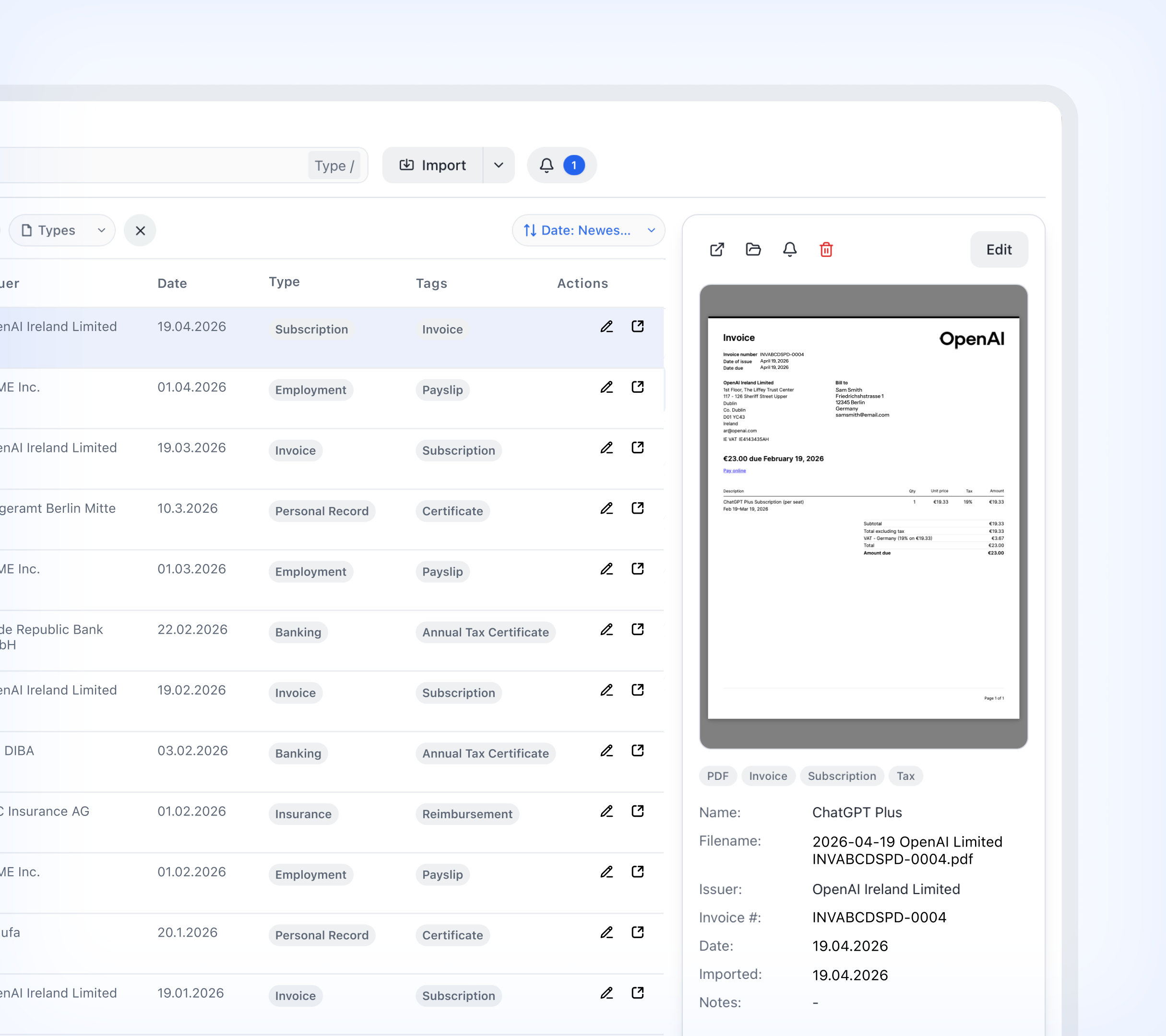Image resolution: width=1166 pixels, height=1036 pixels.
Task: Edit the 10.3.2026 Certificate row
Action: [607, 508]
